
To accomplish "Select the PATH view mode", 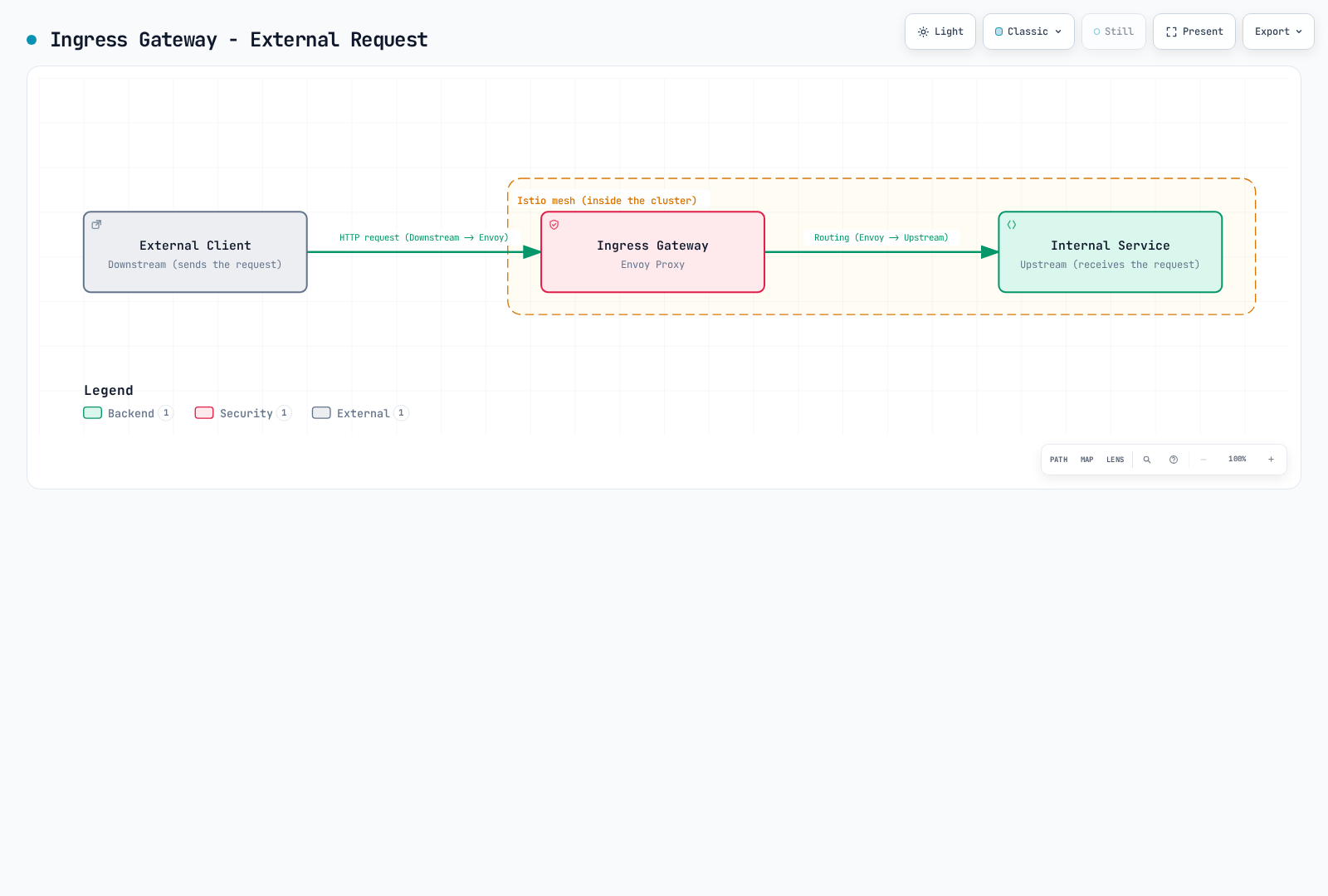I will click(x=1058, y=460).
